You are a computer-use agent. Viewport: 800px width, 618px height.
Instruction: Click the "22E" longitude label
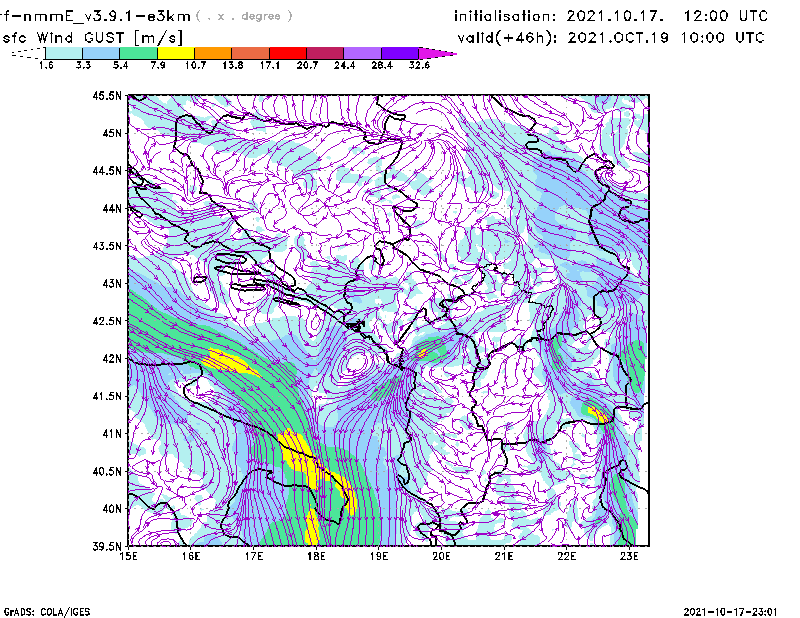coord(567,556)
